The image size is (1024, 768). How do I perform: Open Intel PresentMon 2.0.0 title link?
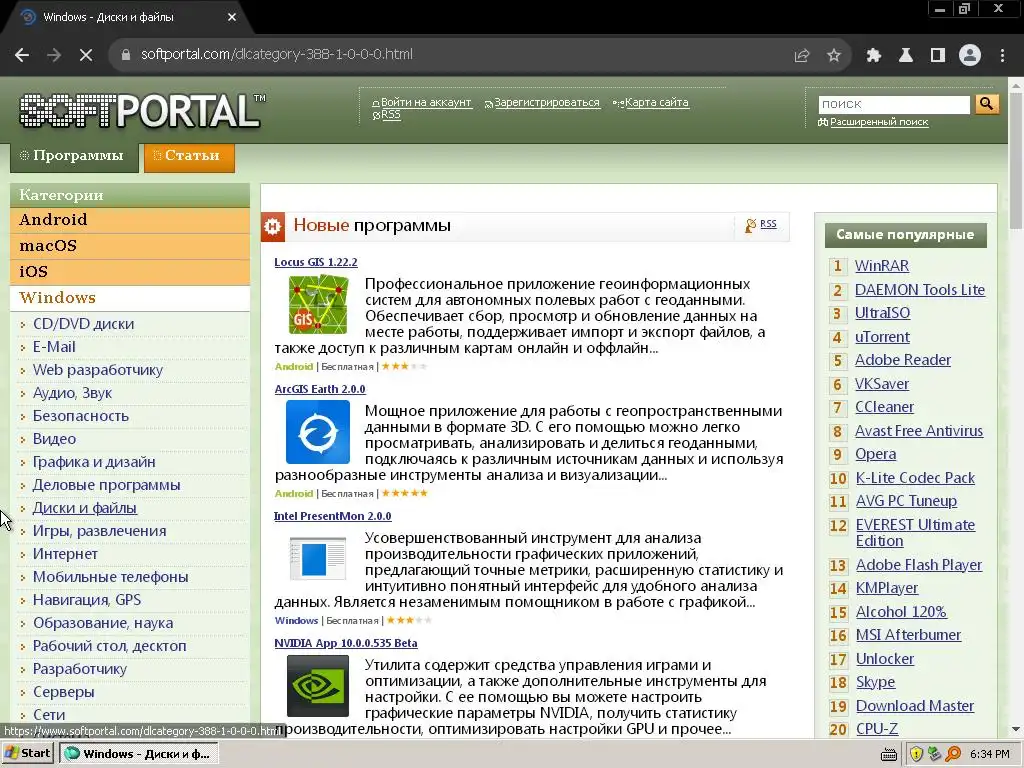tap(333, 516)
